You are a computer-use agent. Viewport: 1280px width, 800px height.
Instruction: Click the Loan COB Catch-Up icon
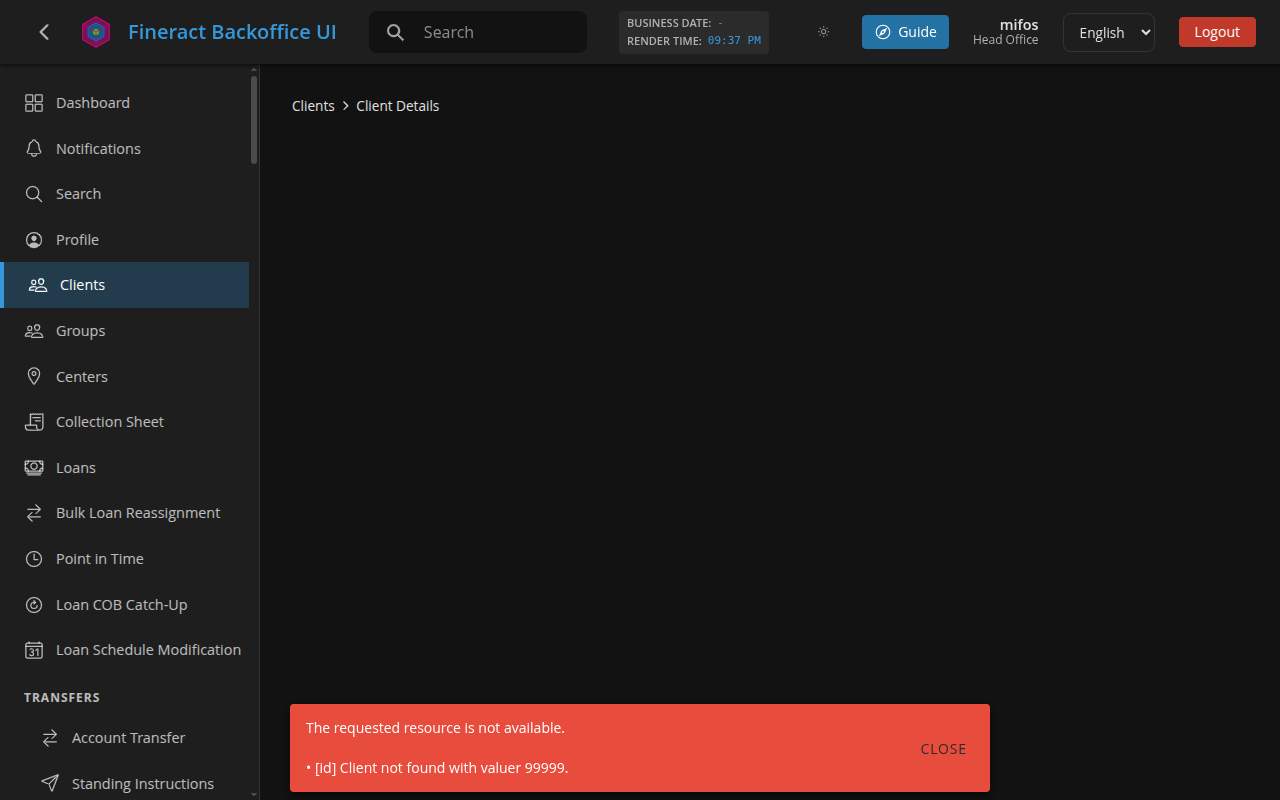[34, 604]
